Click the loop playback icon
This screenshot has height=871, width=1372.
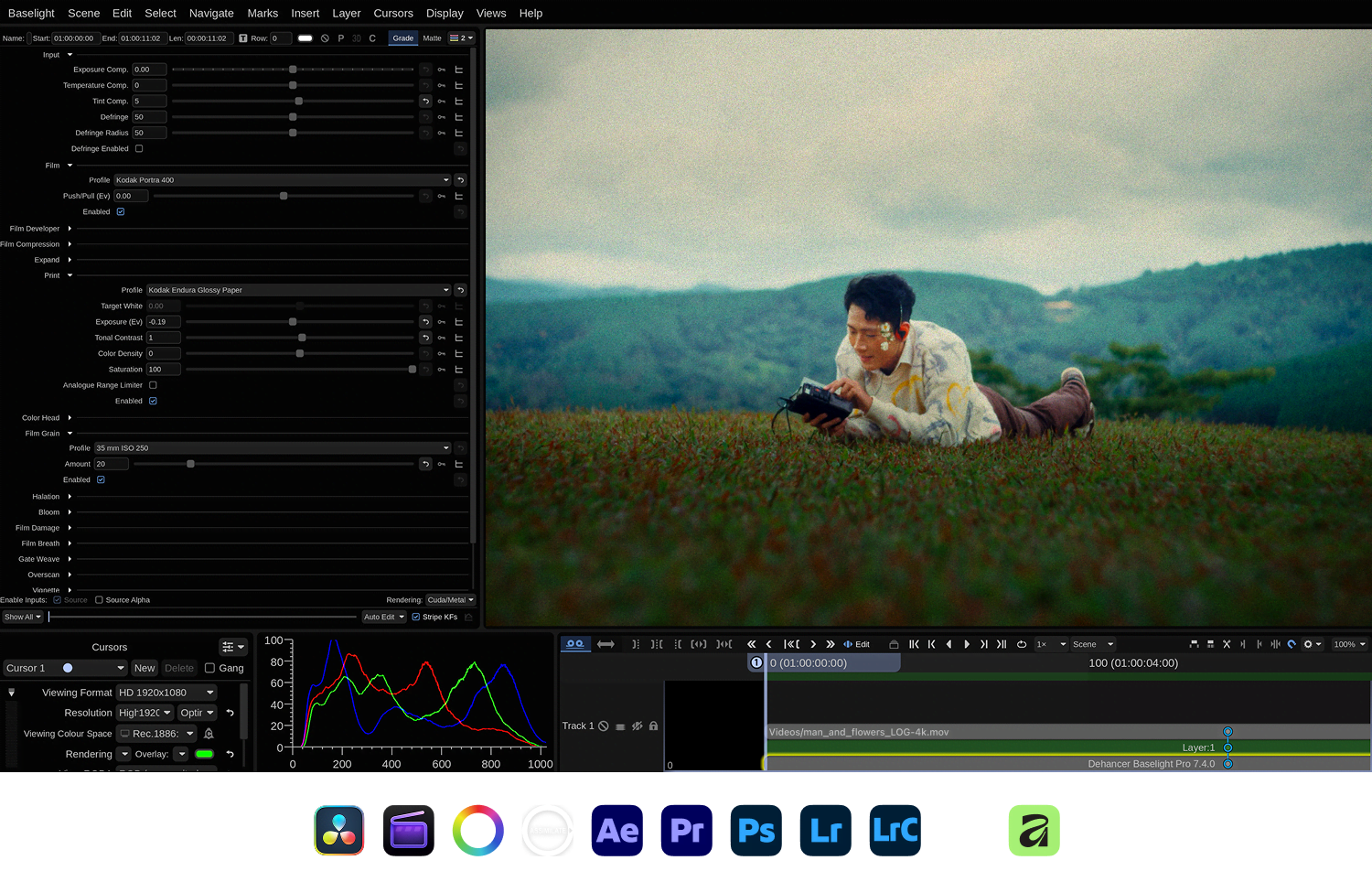1022,644
